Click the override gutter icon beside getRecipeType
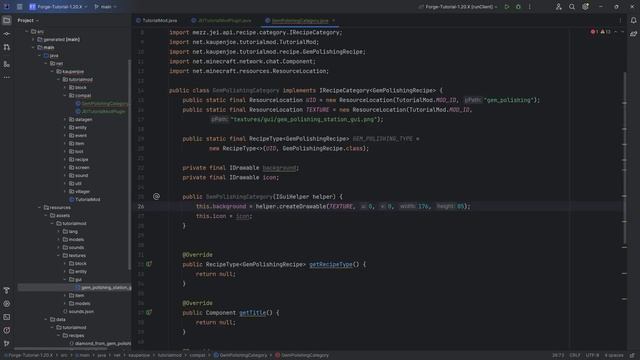Screen dimensions: 640x360 (149, 264)
